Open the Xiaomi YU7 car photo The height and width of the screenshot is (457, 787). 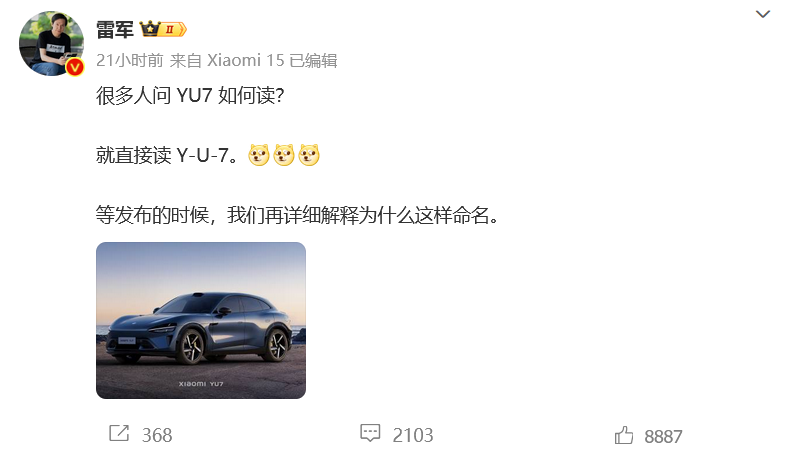[x=201, y=320]
